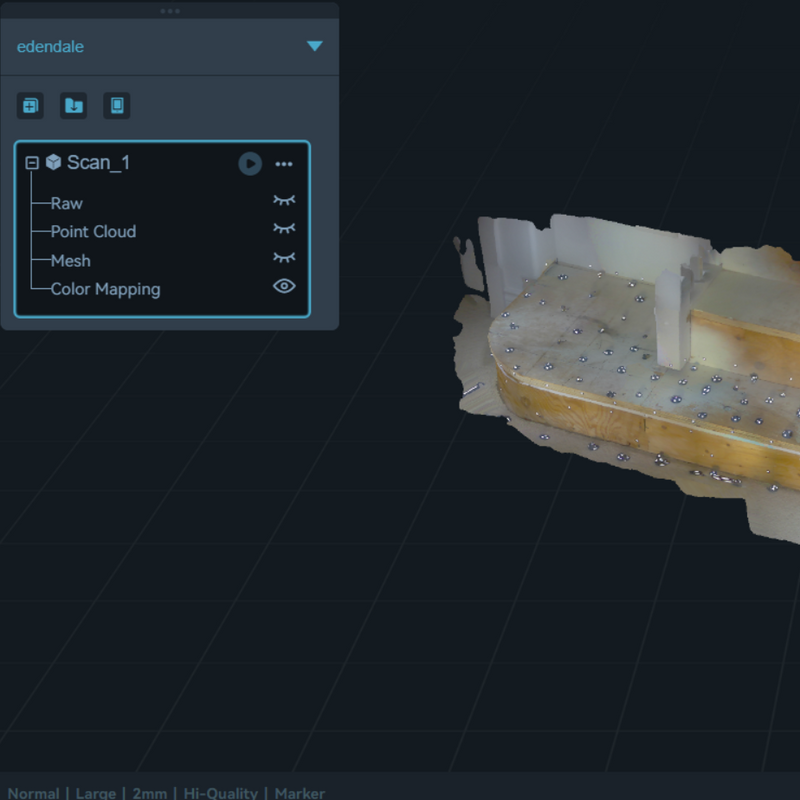Show the Point Cloud layer

click(284, 228)
